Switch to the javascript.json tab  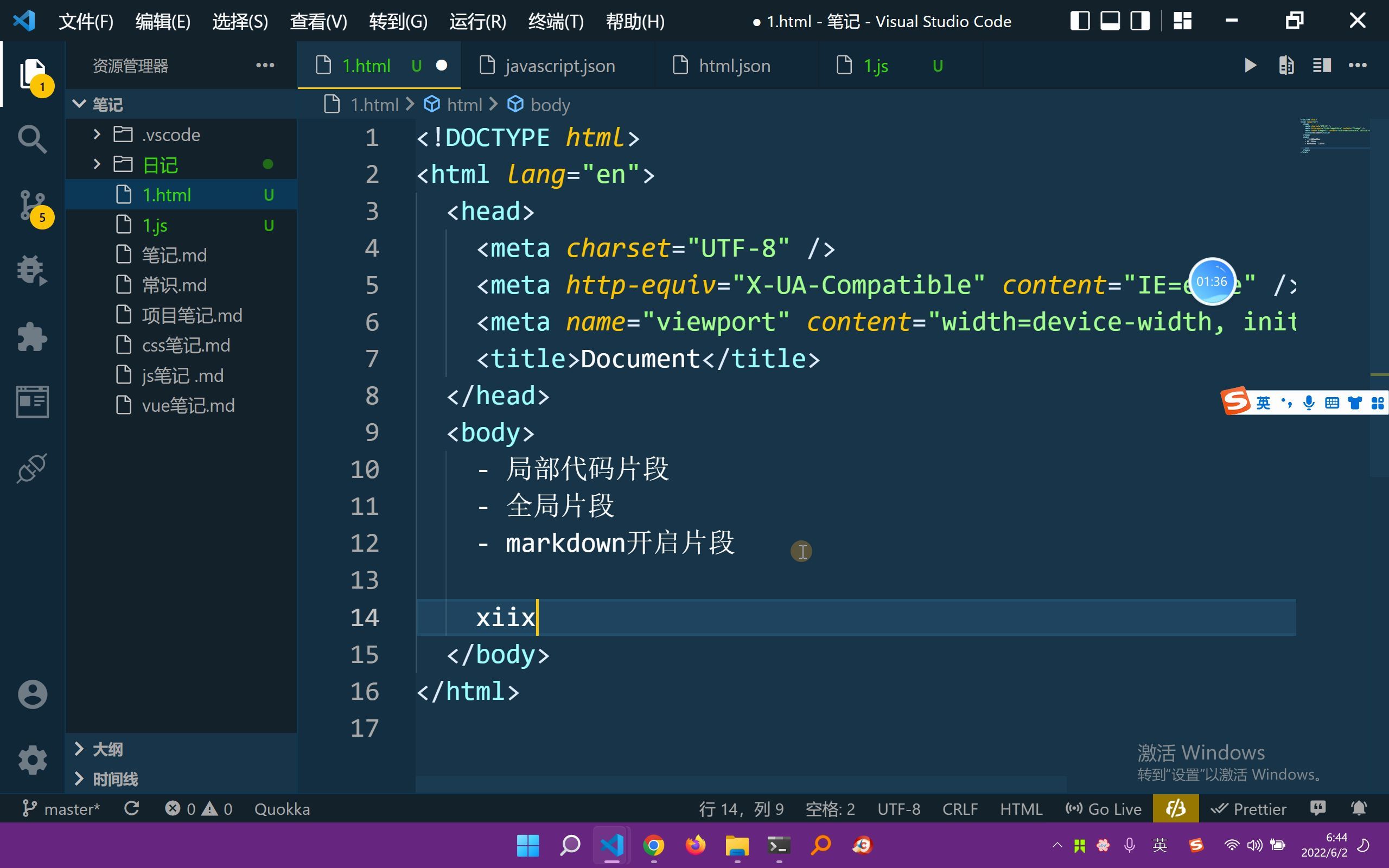(x=559, y=65)
